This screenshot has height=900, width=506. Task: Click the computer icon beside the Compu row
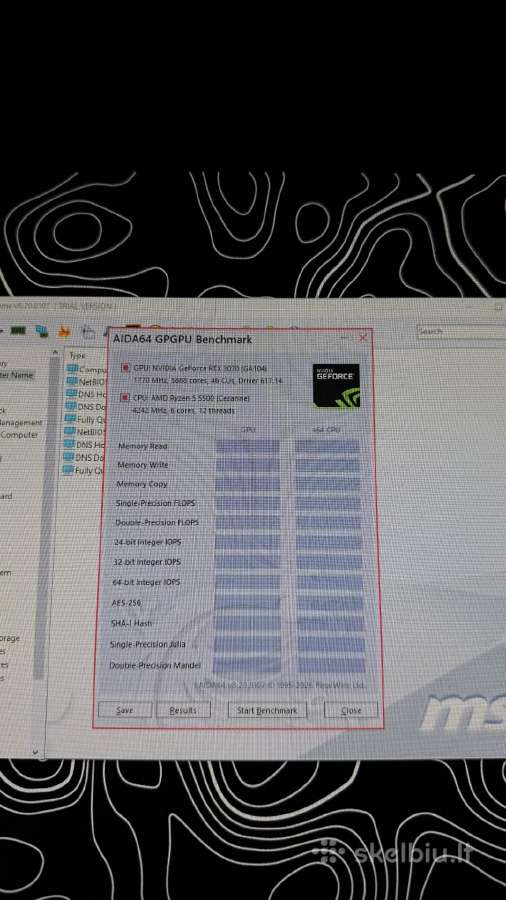72,368
